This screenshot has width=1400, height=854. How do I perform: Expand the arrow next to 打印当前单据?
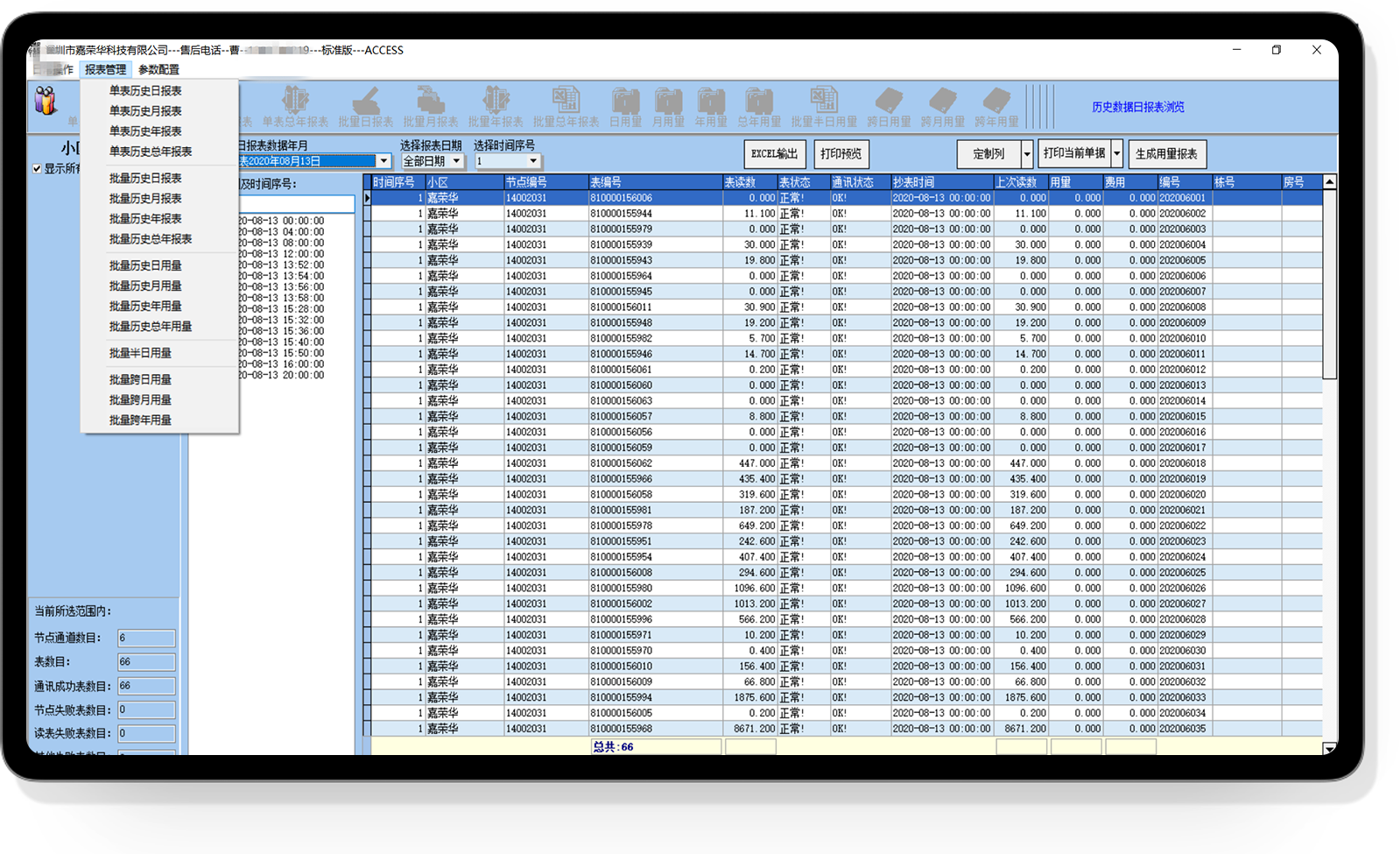1117,154
